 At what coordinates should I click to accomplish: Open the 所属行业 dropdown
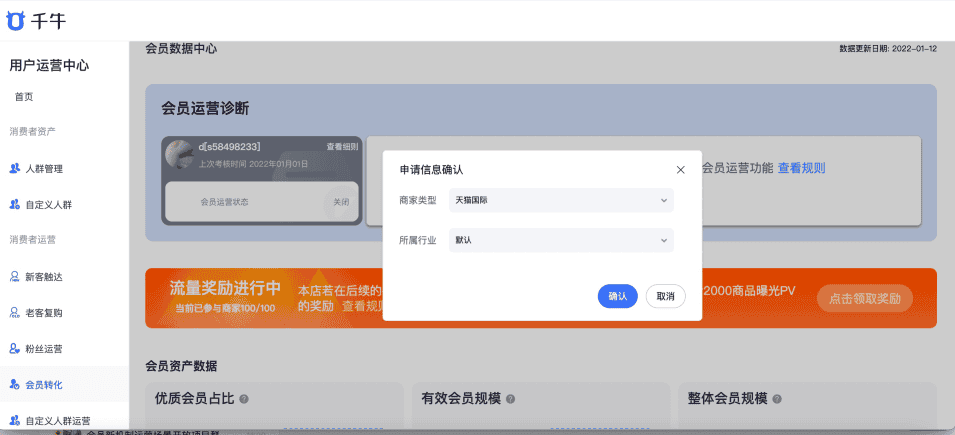point(561,240)
